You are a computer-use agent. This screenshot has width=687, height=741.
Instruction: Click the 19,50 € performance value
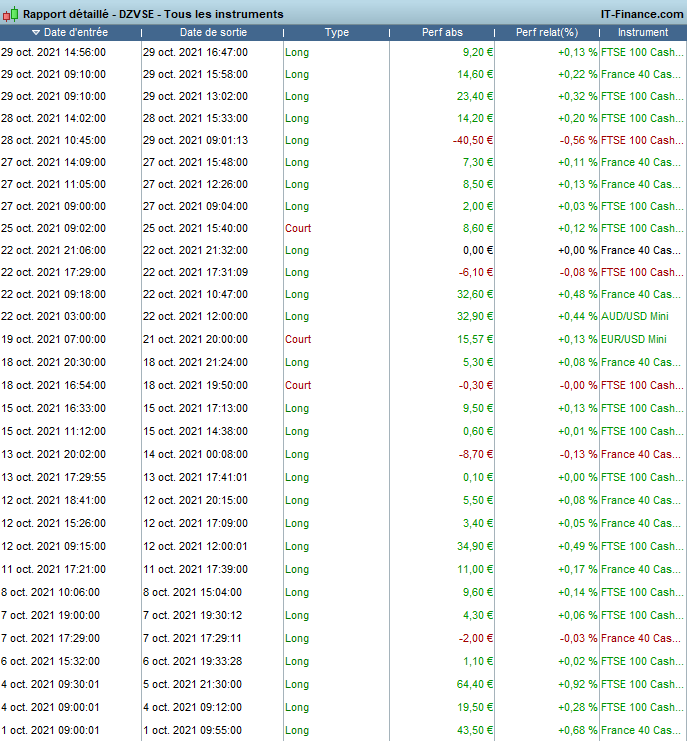point(475,707)
